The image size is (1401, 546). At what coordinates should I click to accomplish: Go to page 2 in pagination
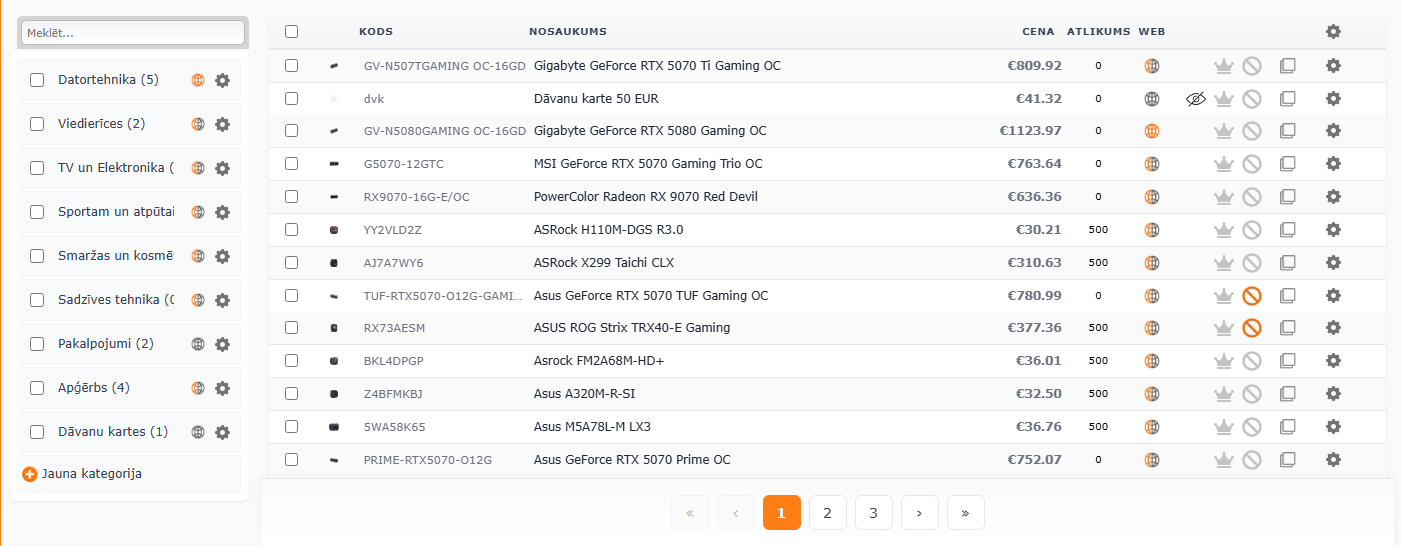827,513
